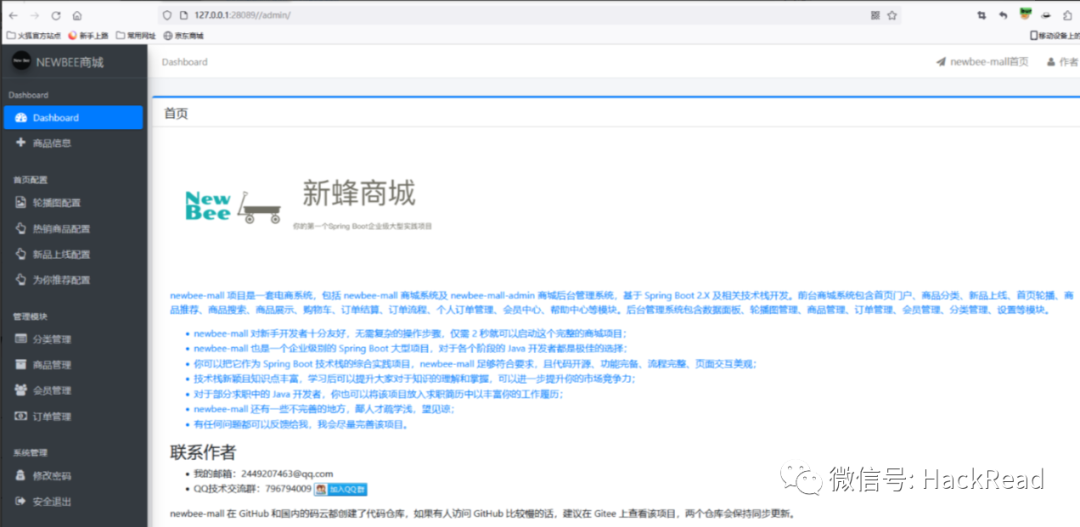Click the 首页 card title

tap(176, 114)
